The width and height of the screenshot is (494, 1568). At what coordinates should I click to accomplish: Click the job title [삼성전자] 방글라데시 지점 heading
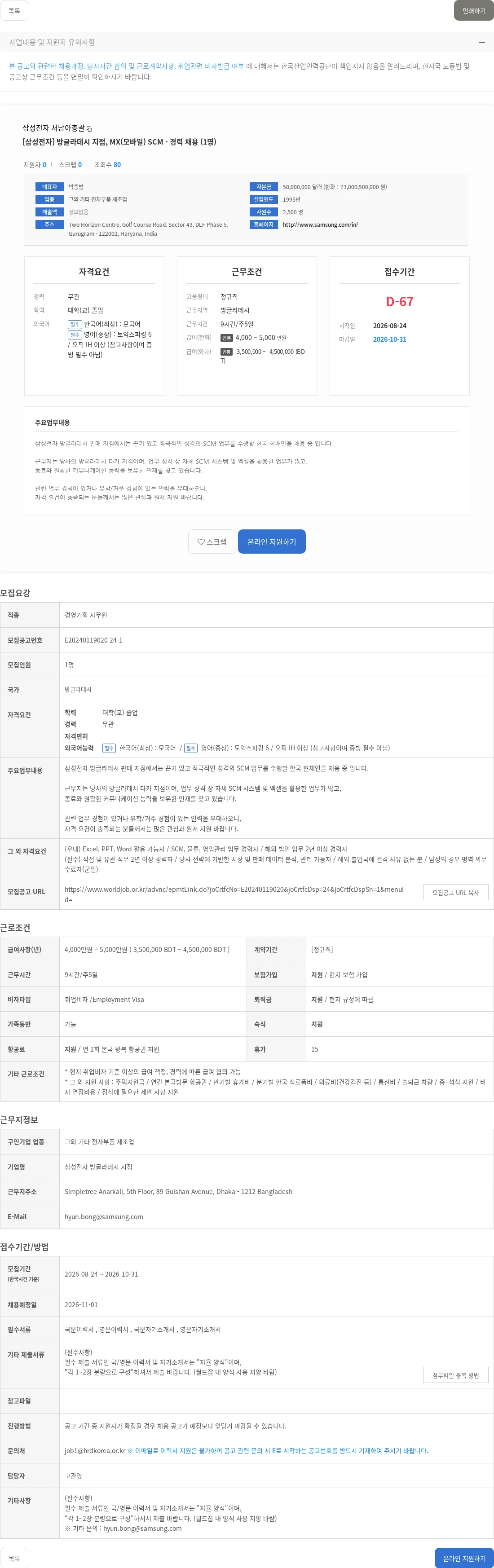119,142
